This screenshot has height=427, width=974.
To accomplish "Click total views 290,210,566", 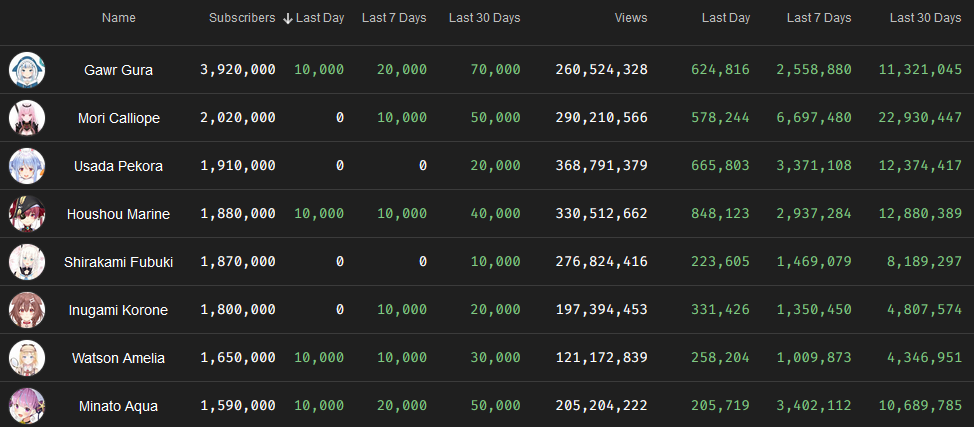I will pos(601,117).
